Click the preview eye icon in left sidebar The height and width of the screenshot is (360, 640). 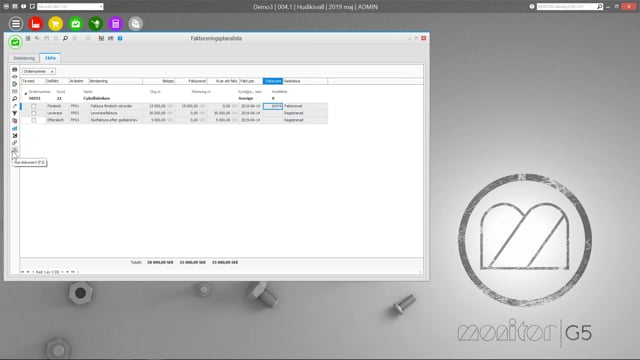(x=15, y=77)
